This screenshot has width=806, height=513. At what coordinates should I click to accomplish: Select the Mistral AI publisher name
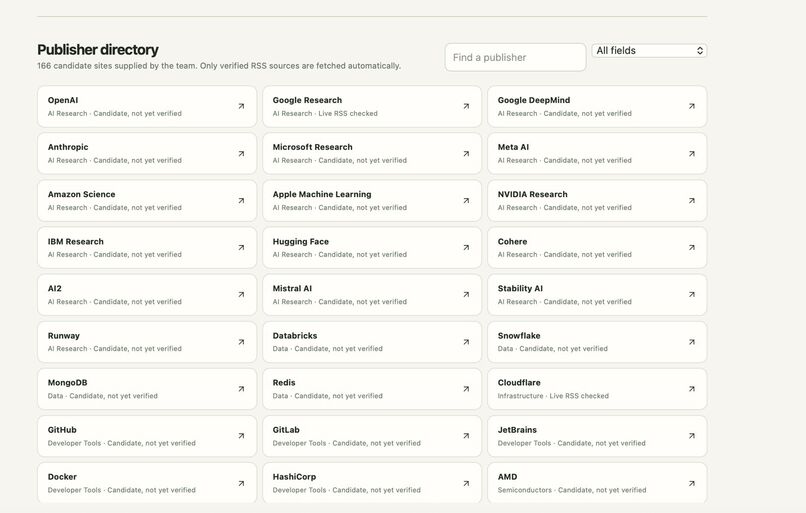pyautogui.click(x=292, y=288)
